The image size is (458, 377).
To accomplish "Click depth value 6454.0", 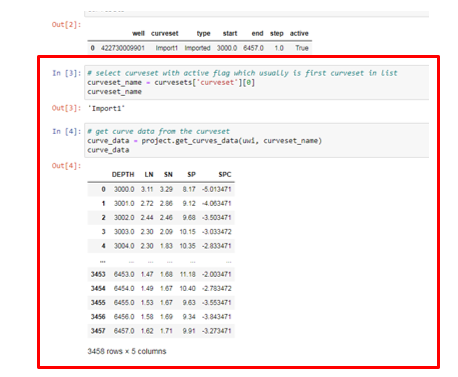I will click(x=124, y=288).
